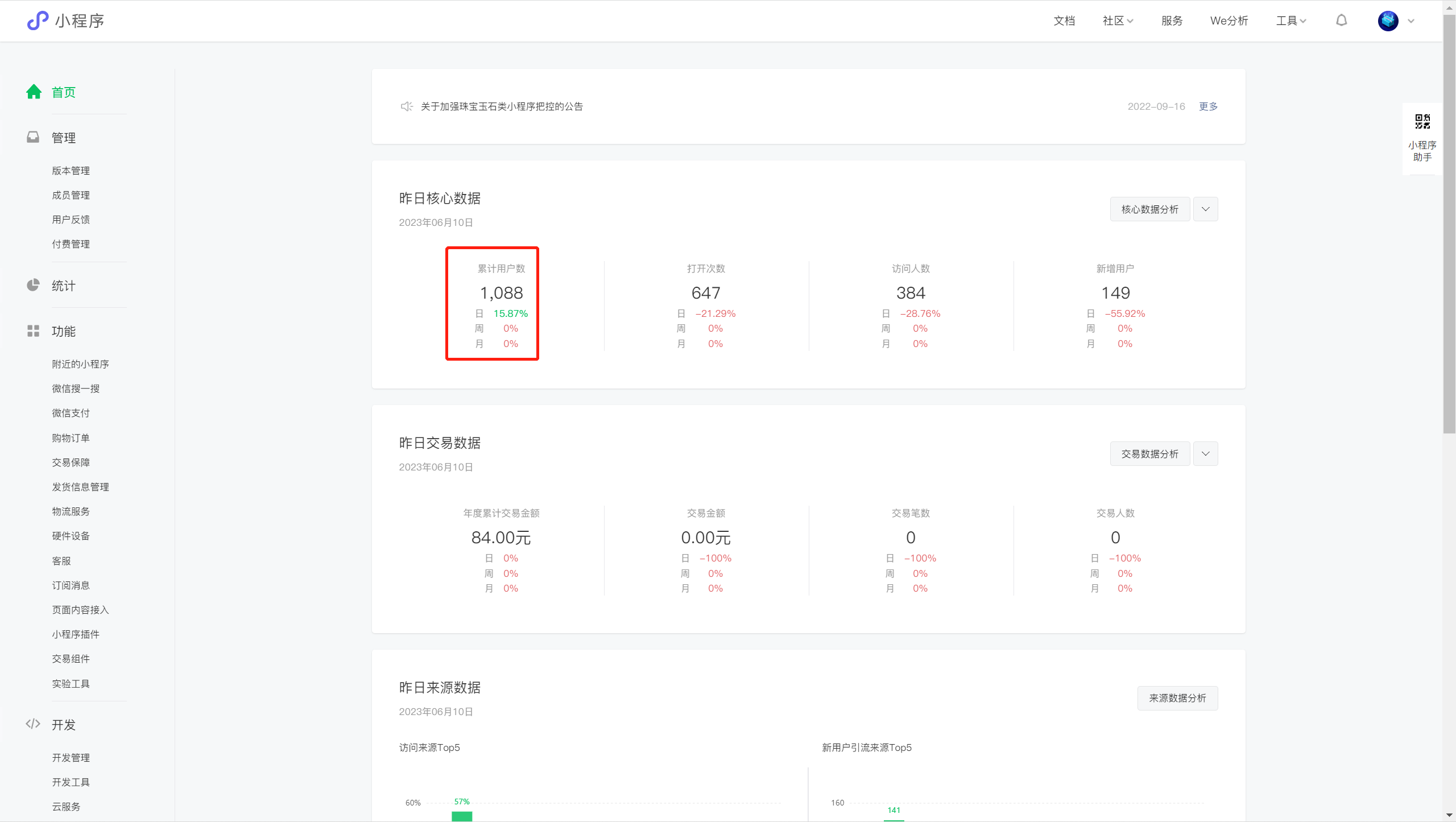Click the 更多 announcements link
Viewport: 1456px width, 822px height.
coord(1208,106)
